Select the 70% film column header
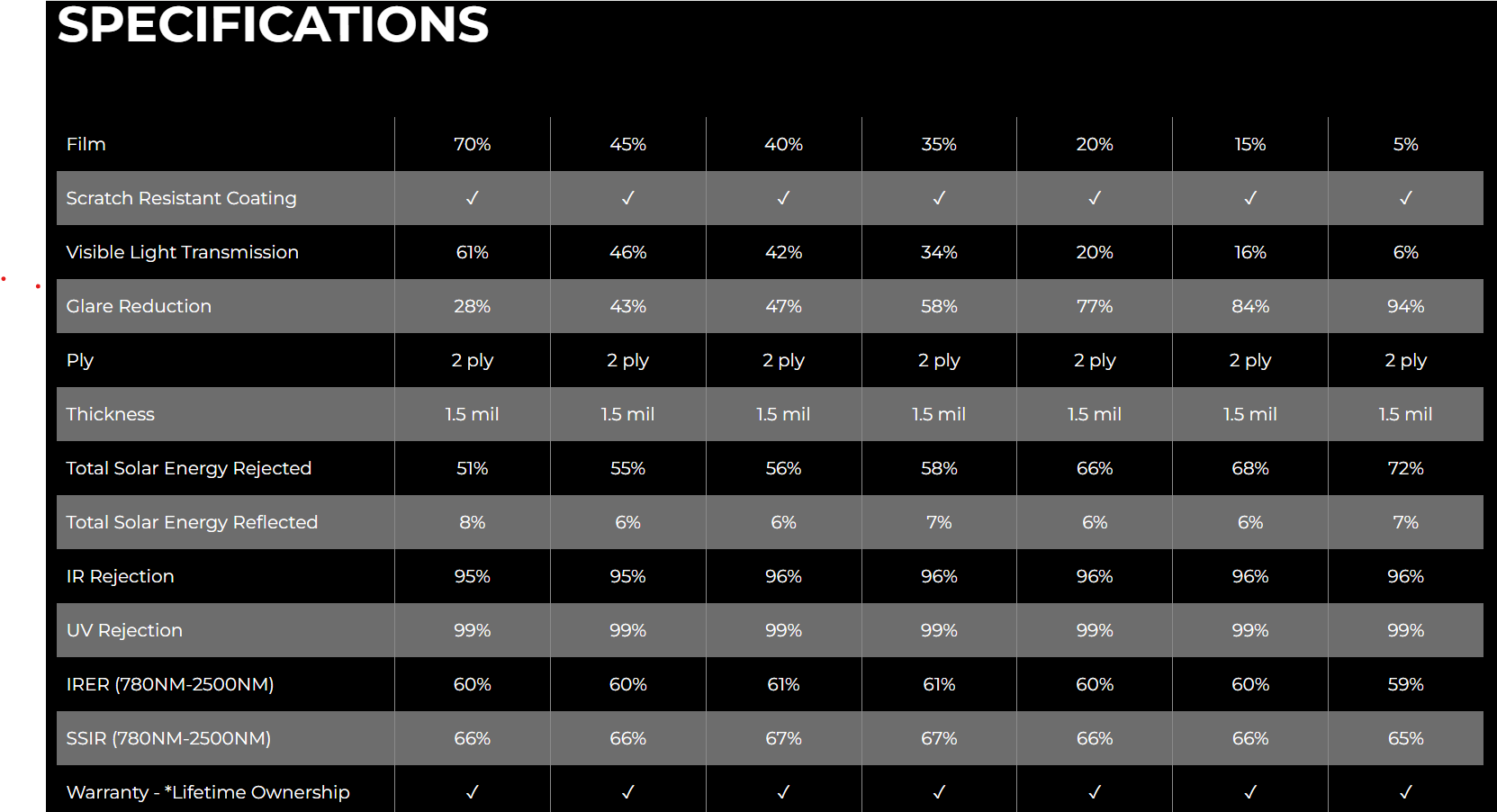The image size is (1497, 812). click(x=472, y=144)
